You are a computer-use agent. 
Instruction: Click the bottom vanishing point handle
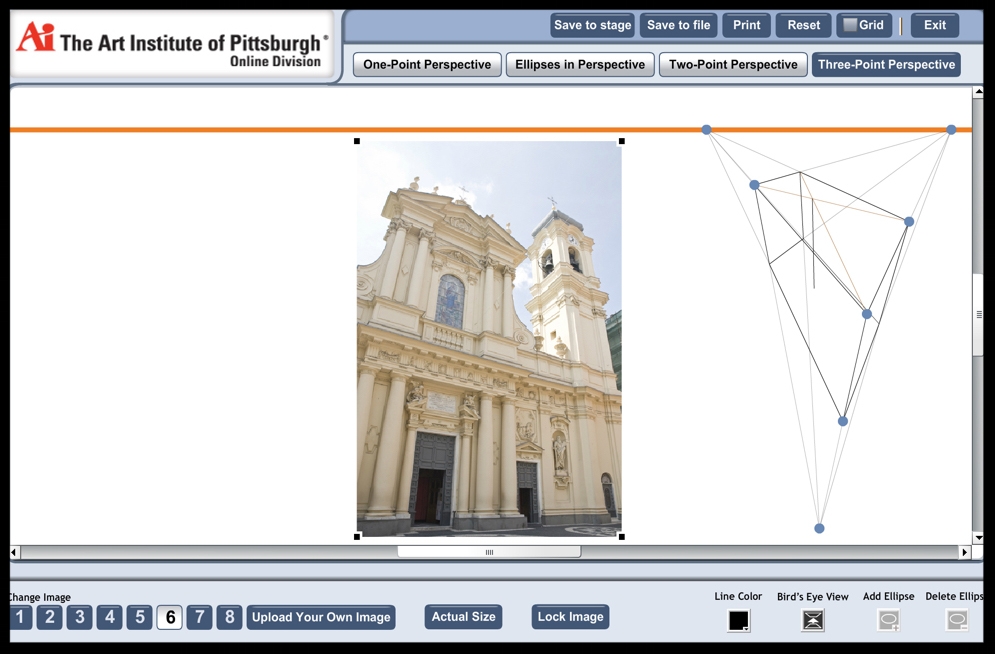[x=819, y=528]
